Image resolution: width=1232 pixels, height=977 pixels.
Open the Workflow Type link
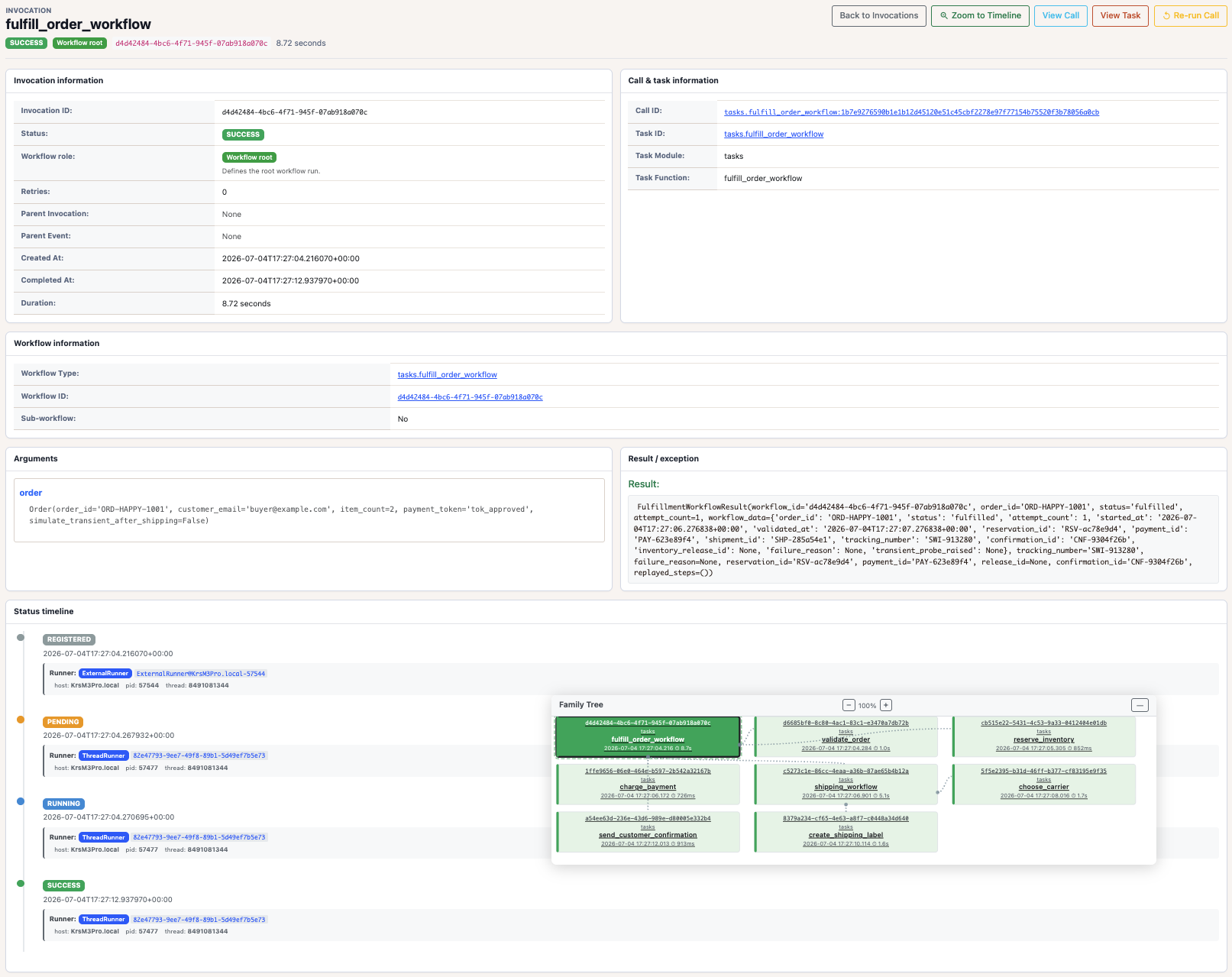(x=448, y=375)
